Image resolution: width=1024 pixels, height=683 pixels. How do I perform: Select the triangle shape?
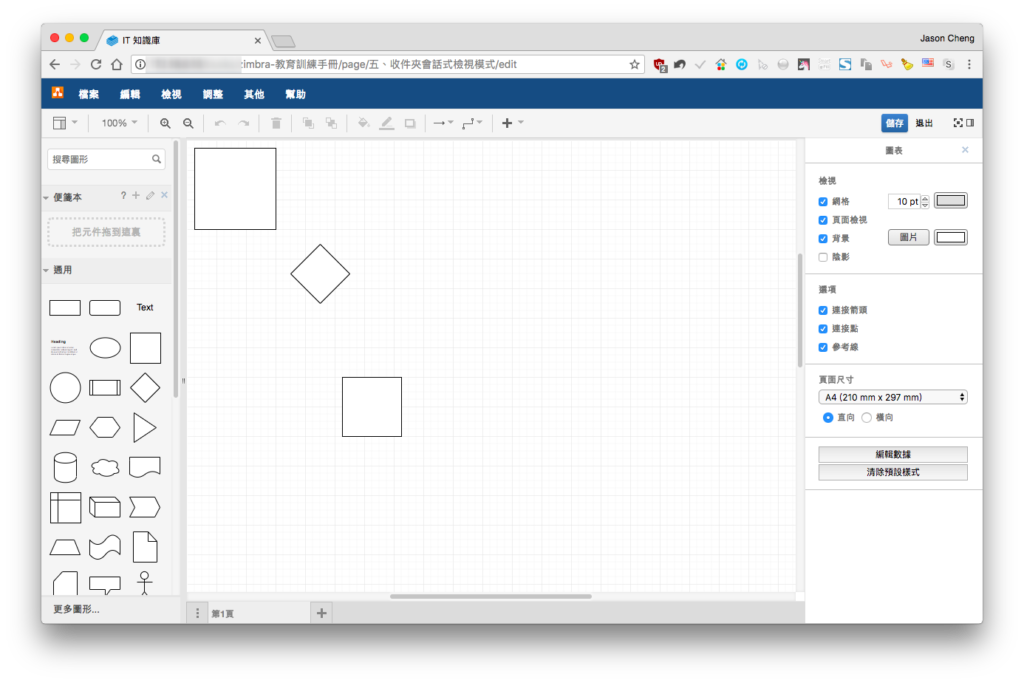click(x=144, y=428)
